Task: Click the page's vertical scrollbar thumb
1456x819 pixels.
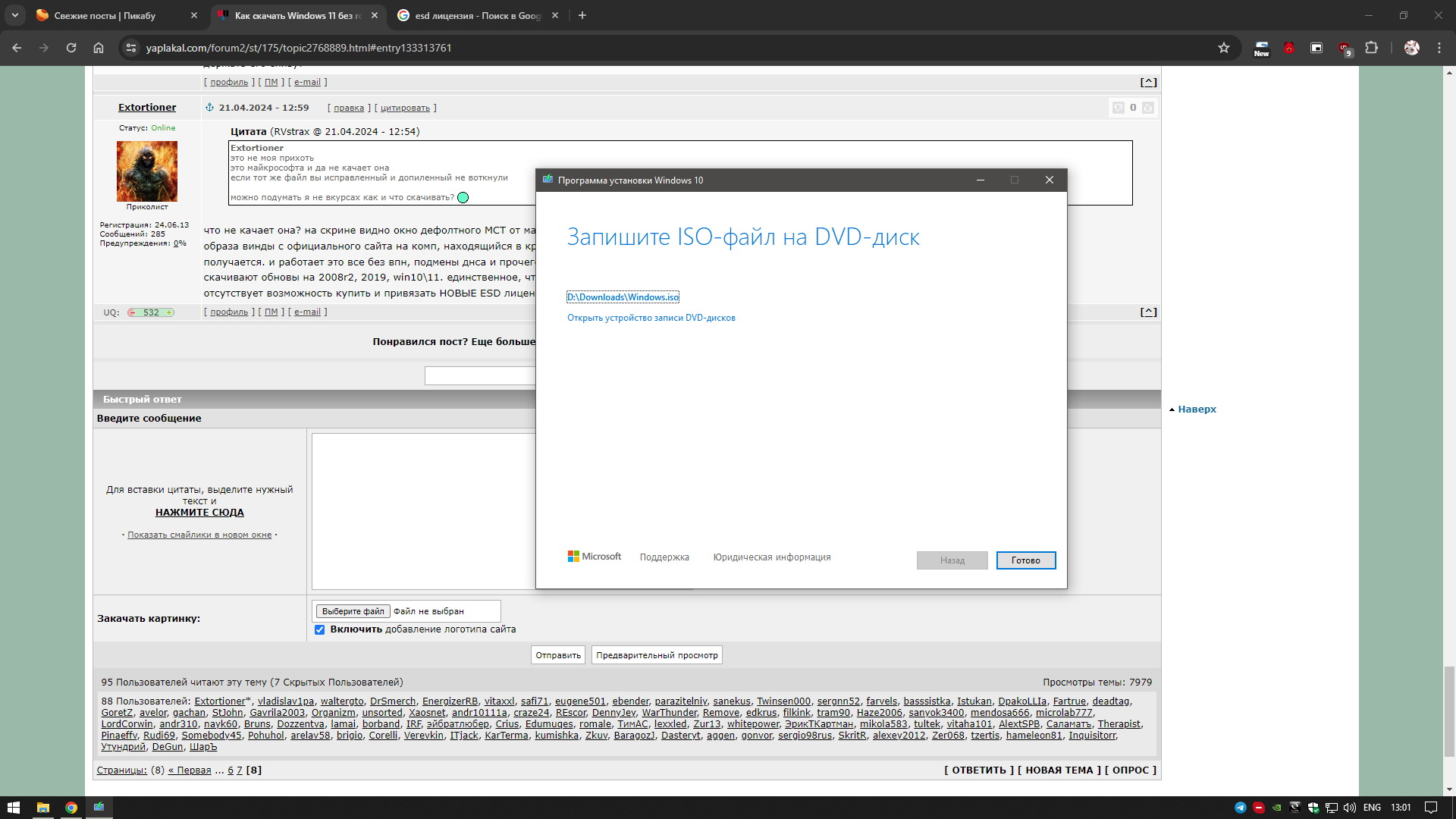Action: point(1449,711)
